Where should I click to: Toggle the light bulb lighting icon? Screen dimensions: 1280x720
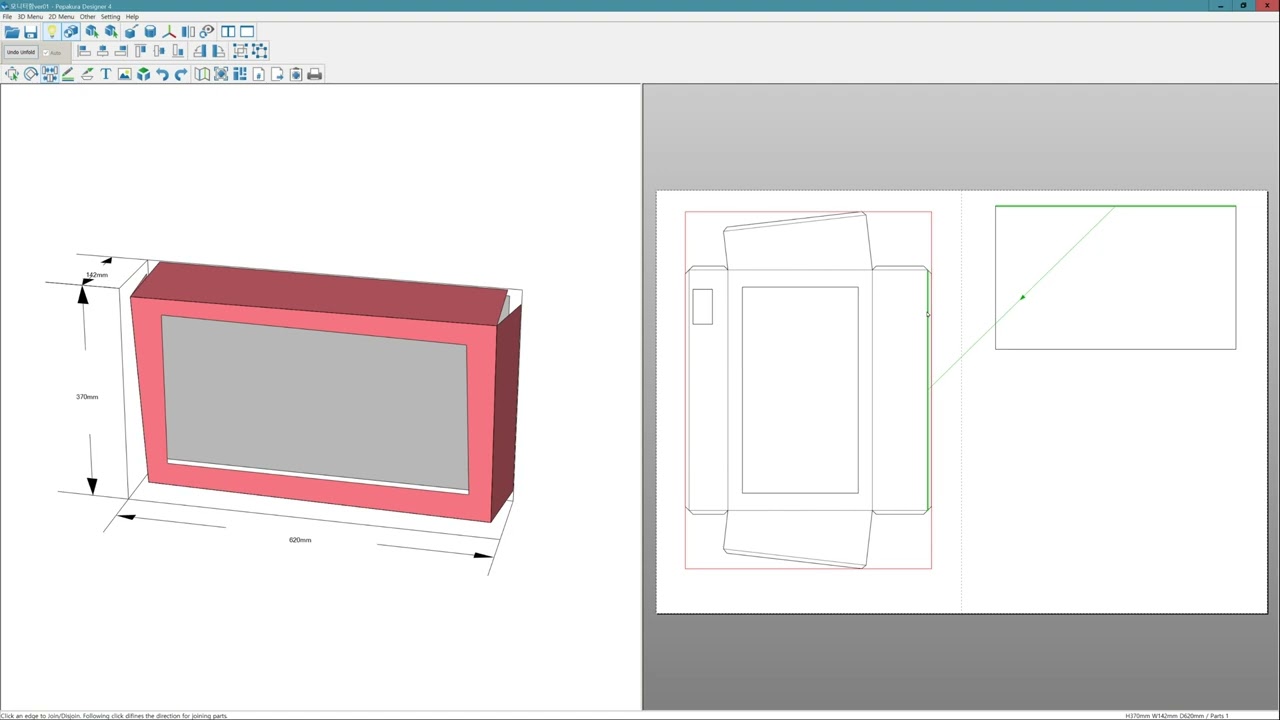pos(52,32)
